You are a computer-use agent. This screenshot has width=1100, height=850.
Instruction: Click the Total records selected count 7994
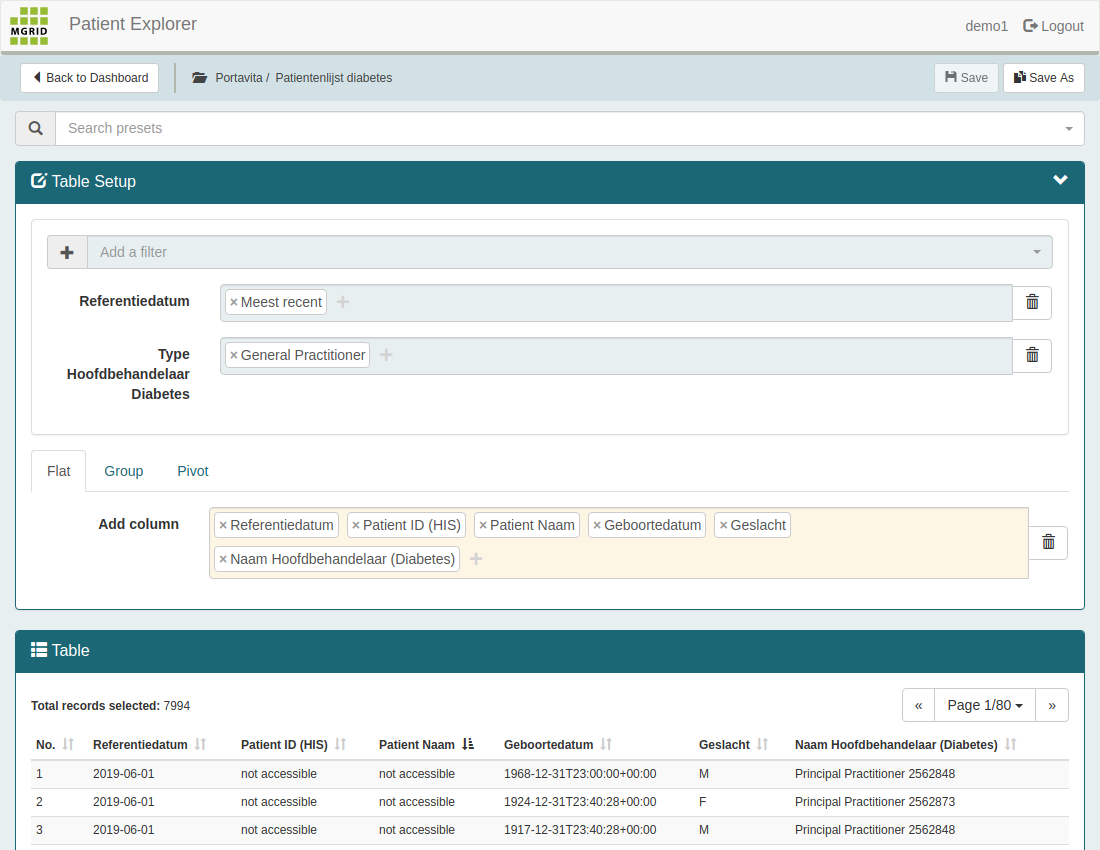pos(177,706)
